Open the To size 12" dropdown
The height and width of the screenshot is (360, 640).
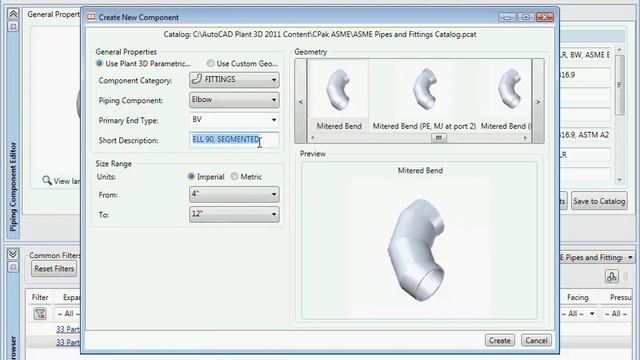(234, 214)
